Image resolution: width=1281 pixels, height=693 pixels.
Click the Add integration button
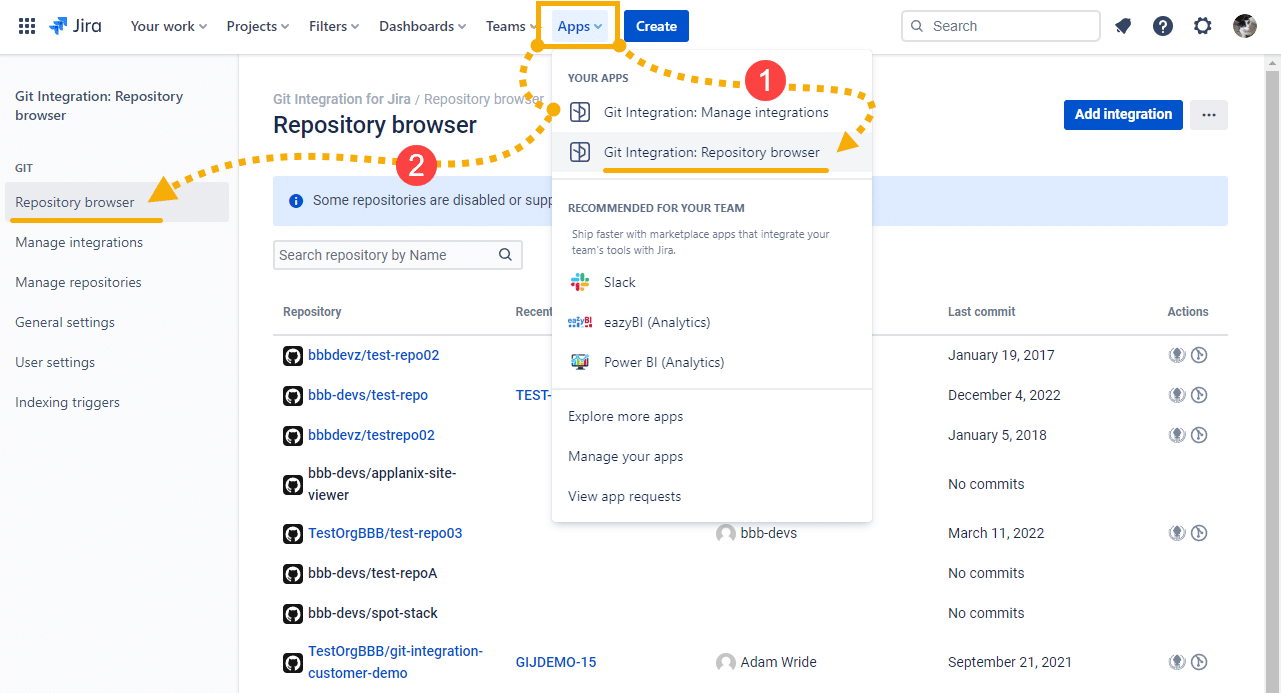point(1122,114)
